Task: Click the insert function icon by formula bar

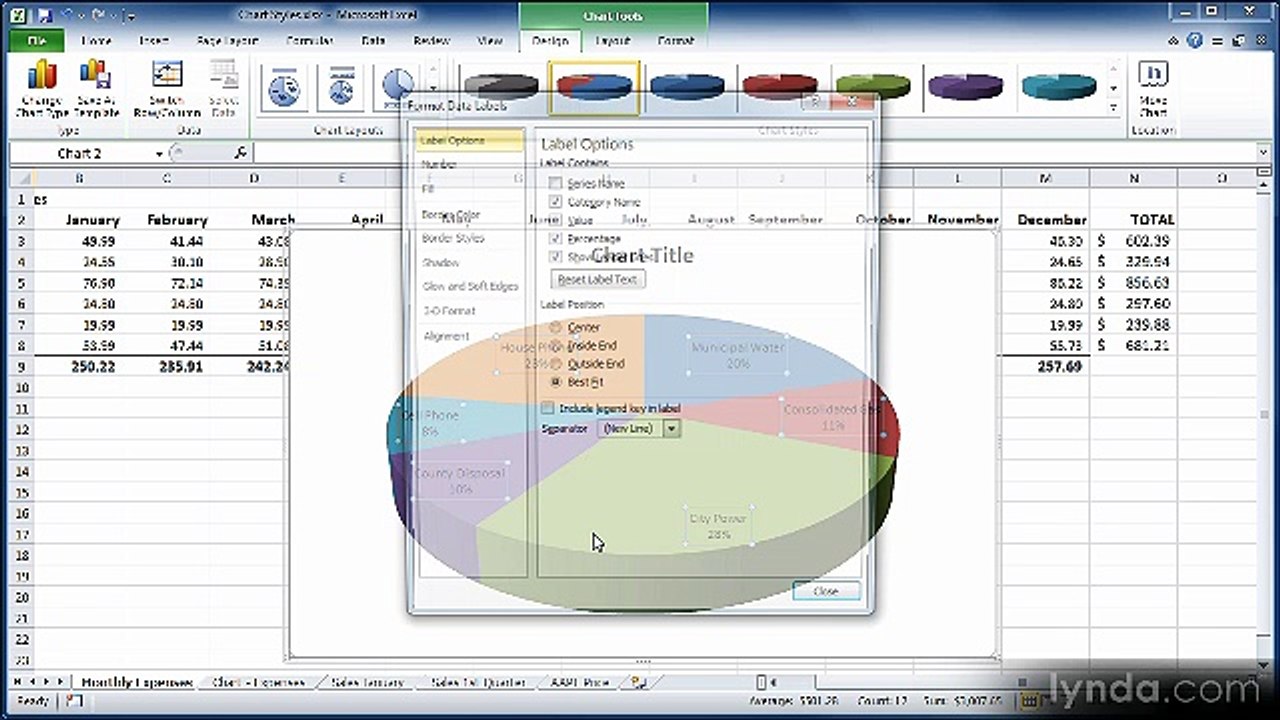Action: pos(241,153)
